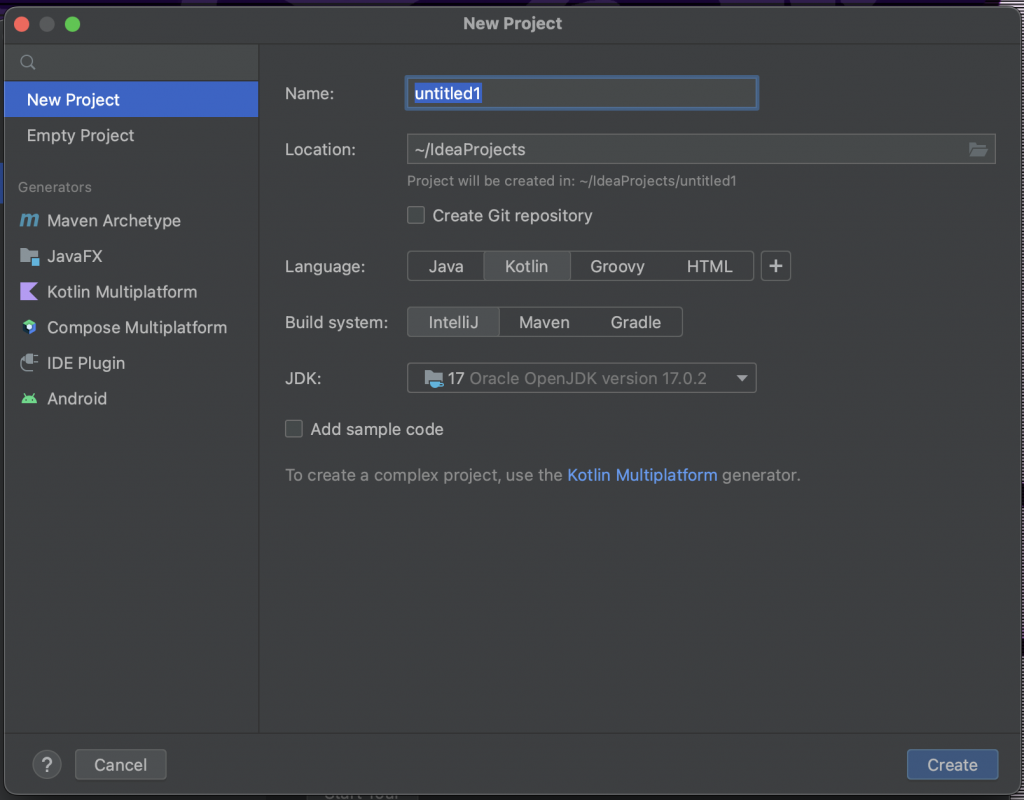Viewport: 1024px width, 800px height.
Task: Click the red close window button
Action: [22, 24]
